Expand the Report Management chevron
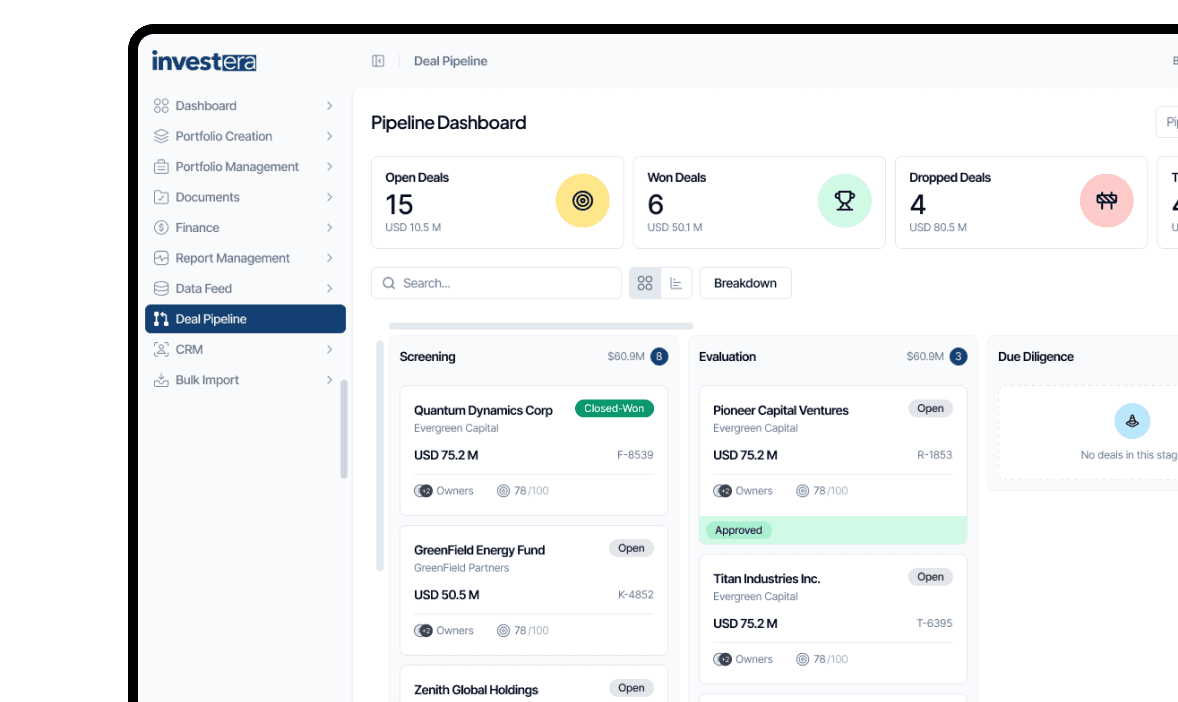This screenshot has width=1178, height=702. pyautogui.click(x=329, y=258)
